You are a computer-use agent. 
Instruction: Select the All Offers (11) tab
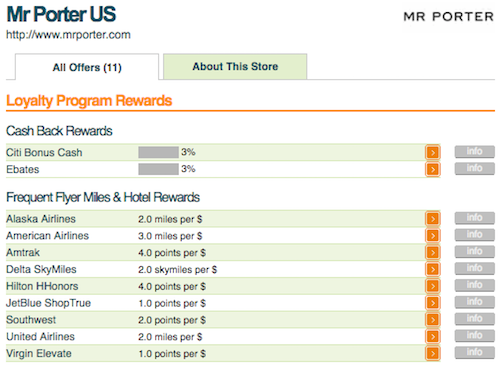coord(87,67)
